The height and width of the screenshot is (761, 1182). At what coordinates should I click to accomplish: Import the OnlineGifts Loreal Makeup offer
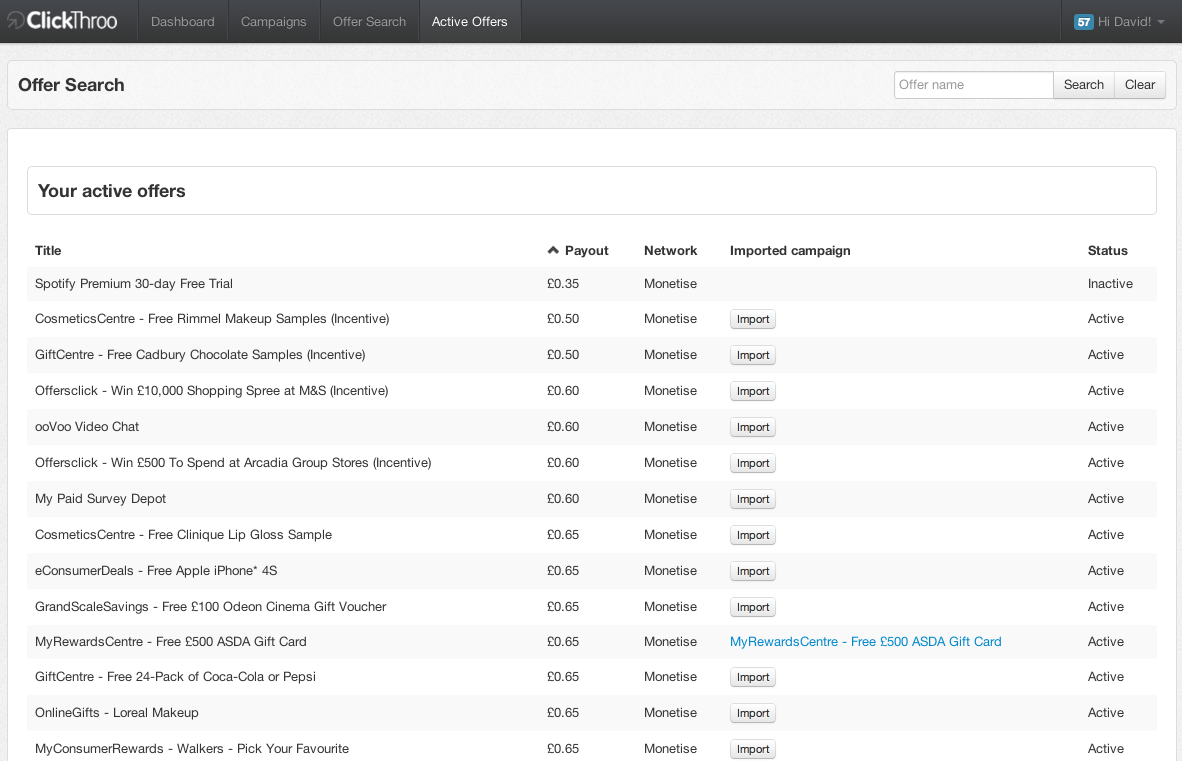click(x=752, y=713)
